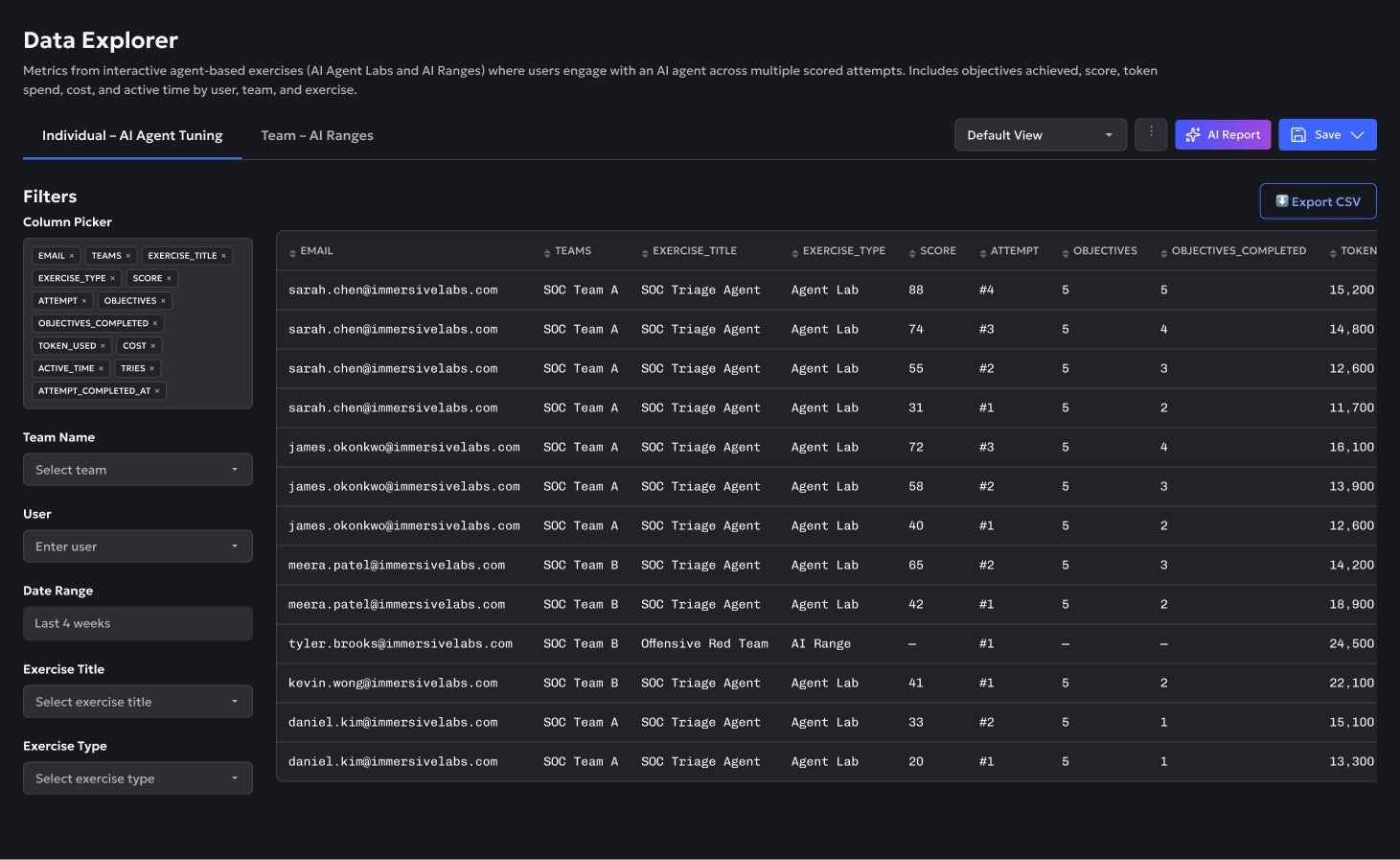This screenshot has width=1400, height=860.
Task: Select james.okonkwo row with score 72
Action: [x=826, y=447]
